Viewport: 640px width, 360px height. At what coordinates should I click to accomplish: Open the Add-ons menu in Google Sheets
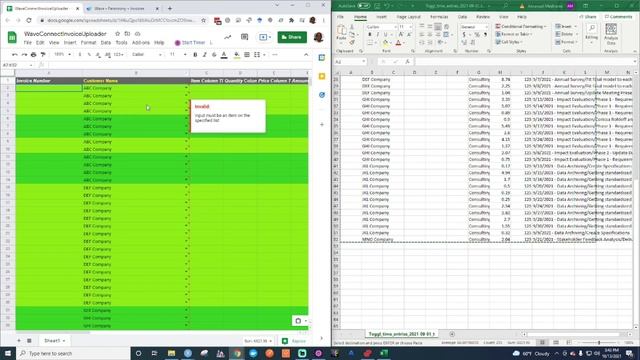click(141, 42)
